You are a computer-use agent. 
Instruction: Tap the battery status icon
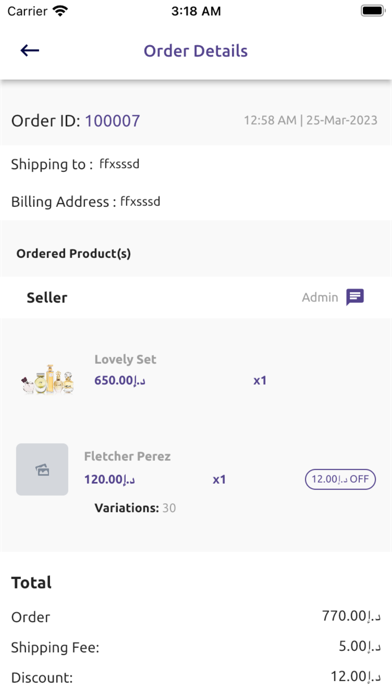click(372, 11)
